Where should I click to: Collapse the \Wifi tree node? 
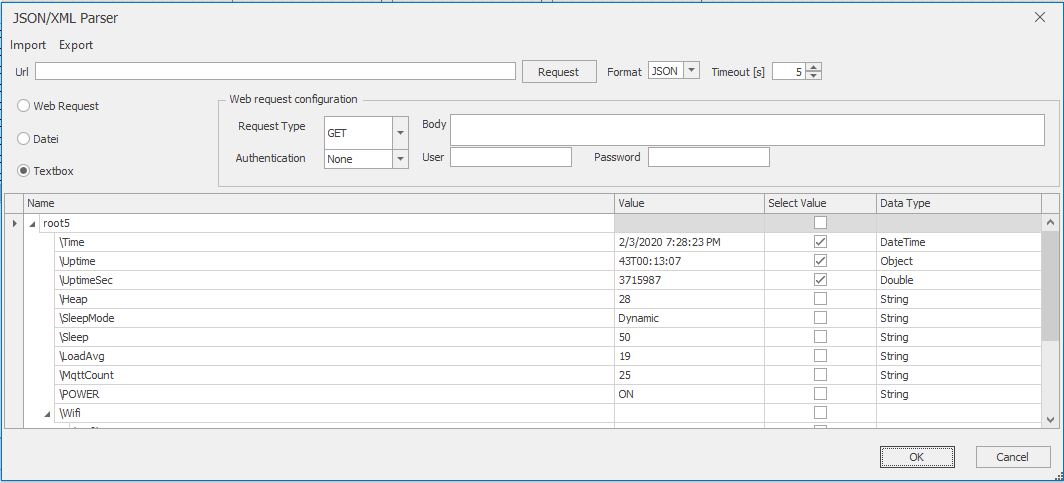coord(48,412)
